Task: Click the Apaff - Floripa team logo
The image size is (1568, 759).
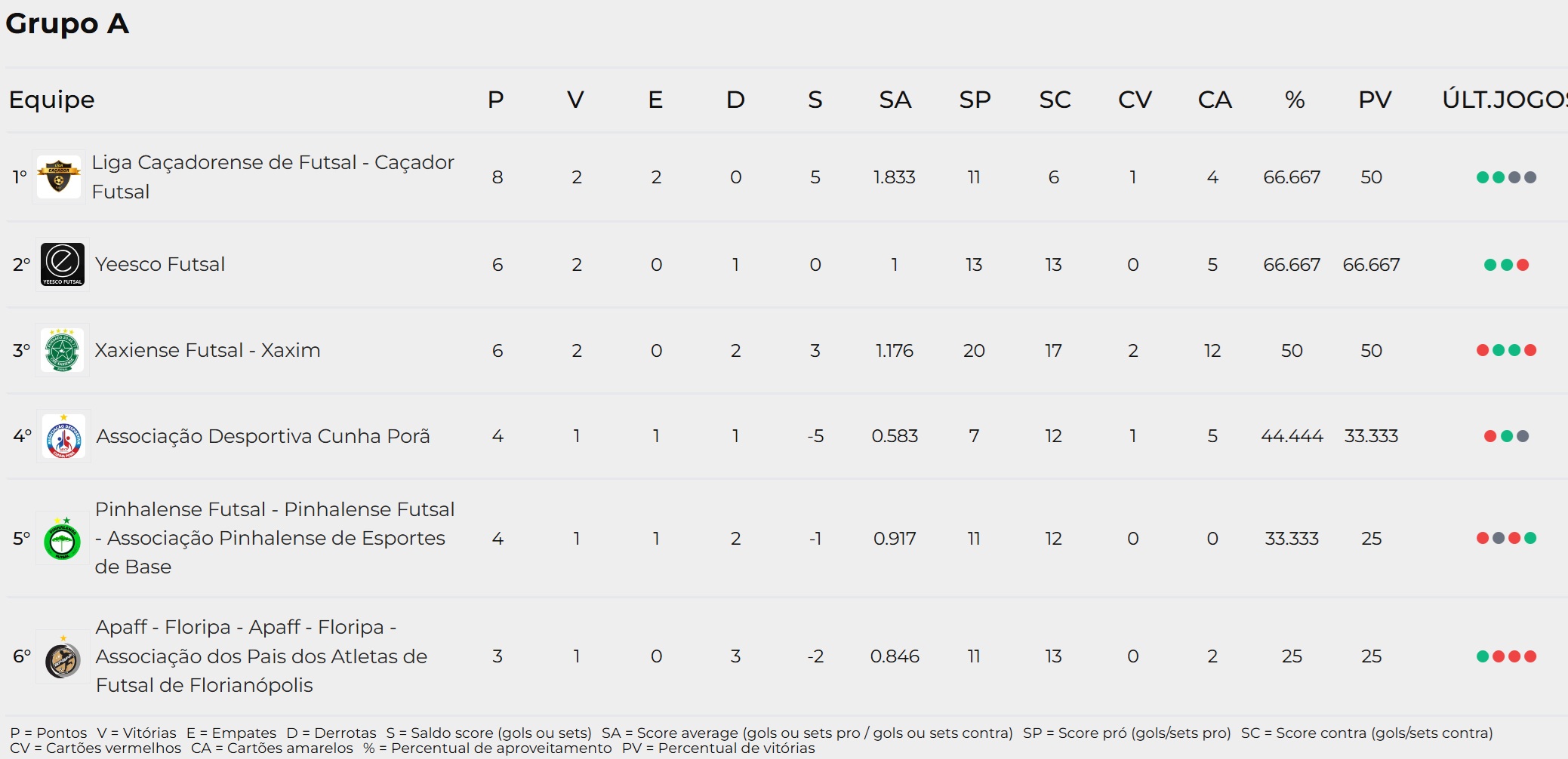Action: pos(63,656)
